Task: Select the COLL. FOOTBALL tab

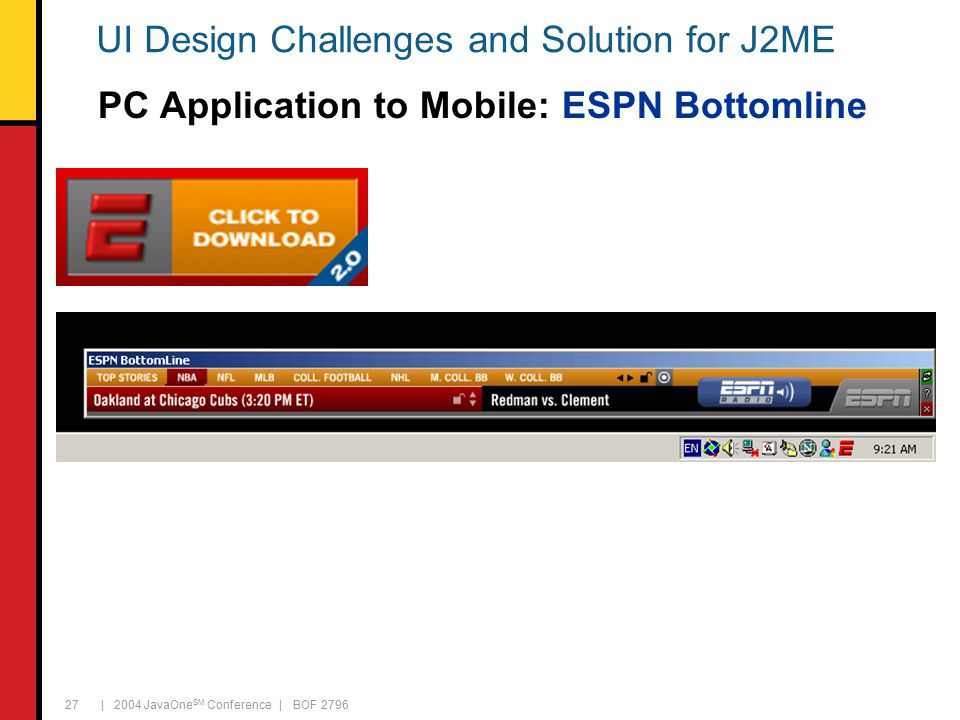Action: pos(332,378)
